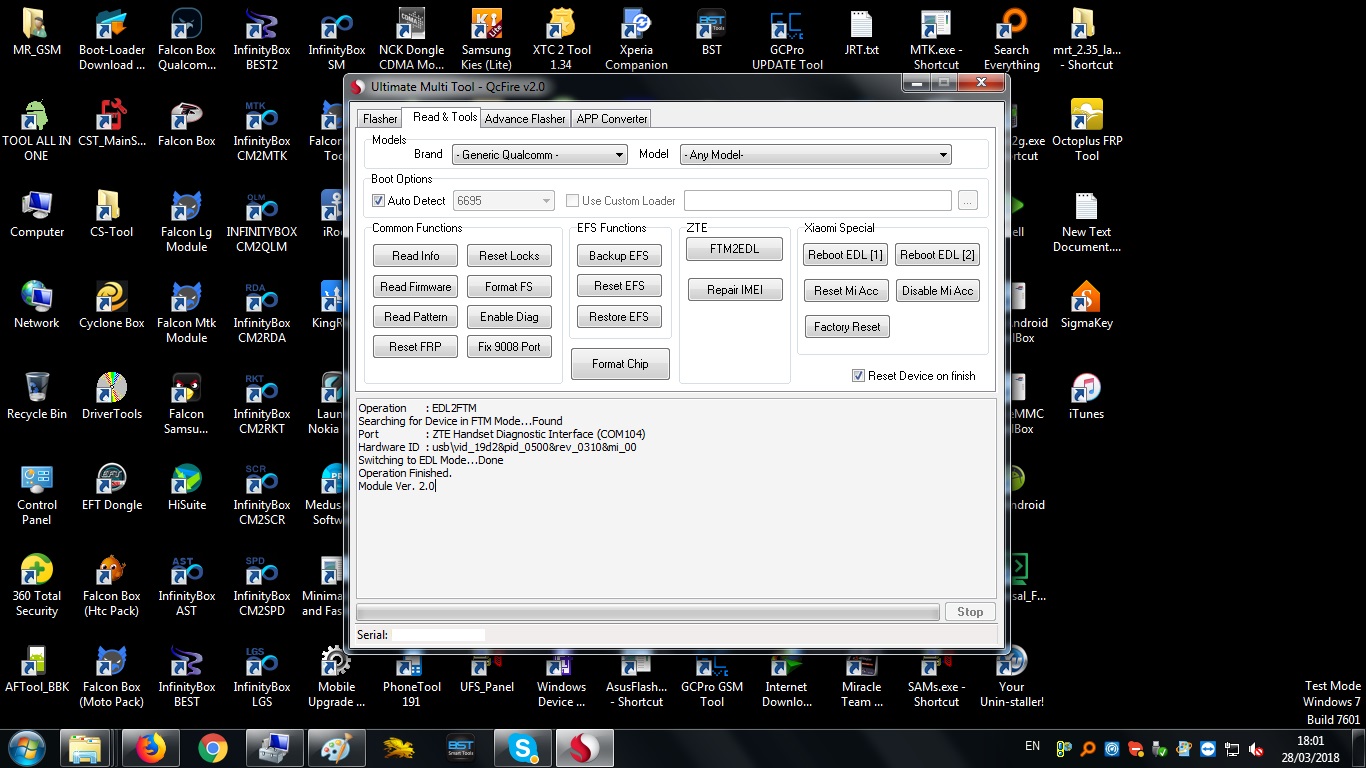Open NCK Dongle CDMA shortcut
The width and height of the screenshot is (1366, 768).
[412, 40]
